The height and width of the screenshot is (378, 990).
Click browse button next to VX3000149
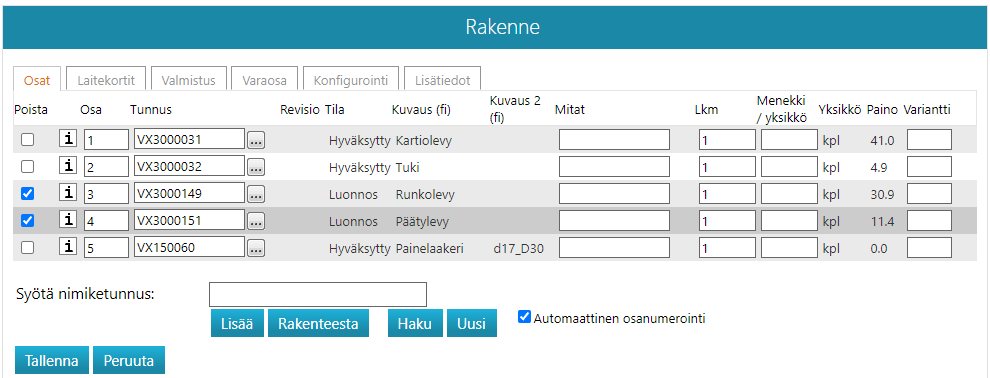pos(256,195)
